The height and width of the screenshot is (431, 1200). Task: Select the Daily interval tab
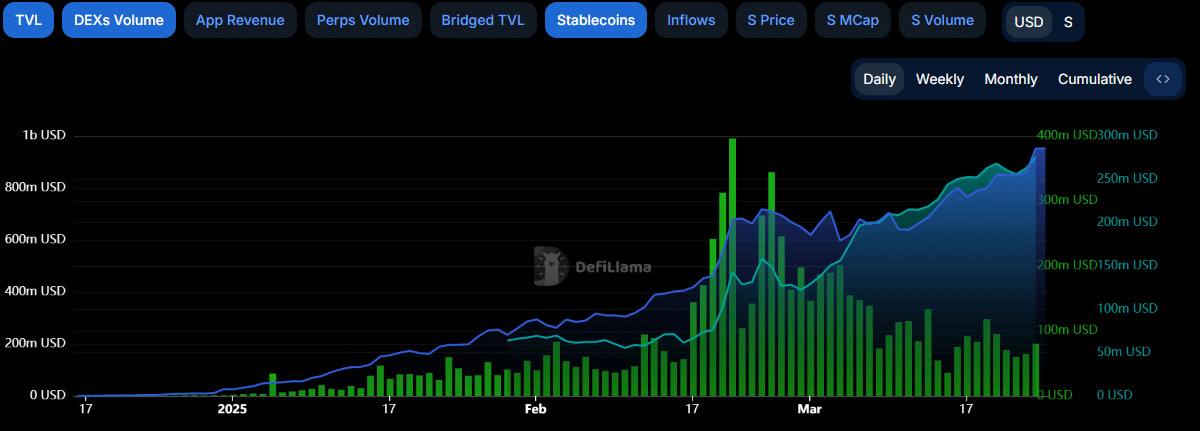[879, 79]
